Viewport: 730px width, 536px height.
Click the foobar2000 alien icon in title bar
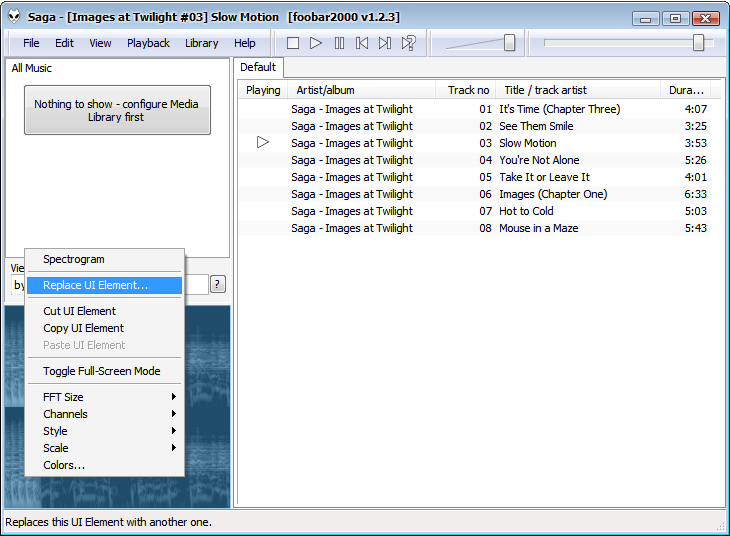click(x=14, y=17)
